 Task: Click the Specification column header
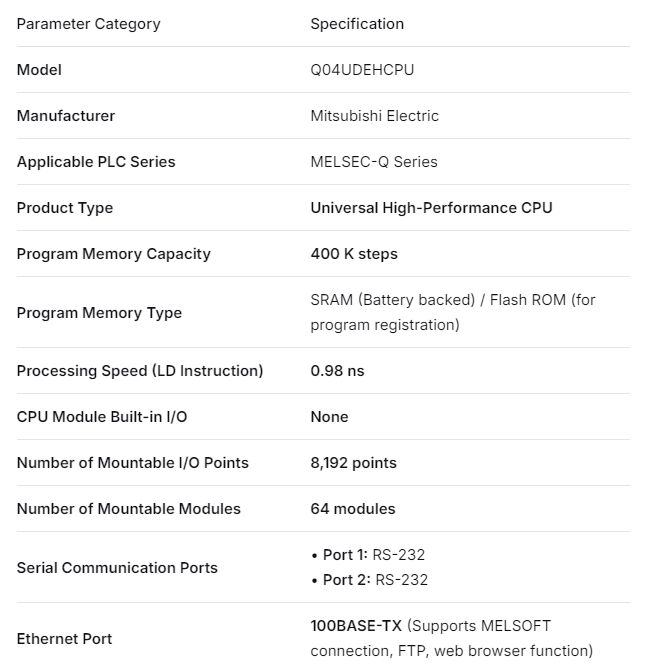pyautogui.click(x=357, y=24)
